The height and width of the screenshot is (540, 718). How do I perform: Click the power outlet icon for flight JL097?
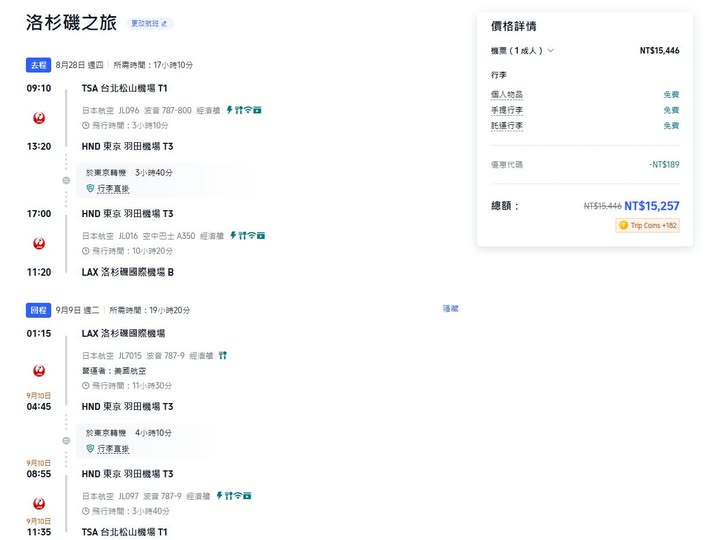pos(218,495)
